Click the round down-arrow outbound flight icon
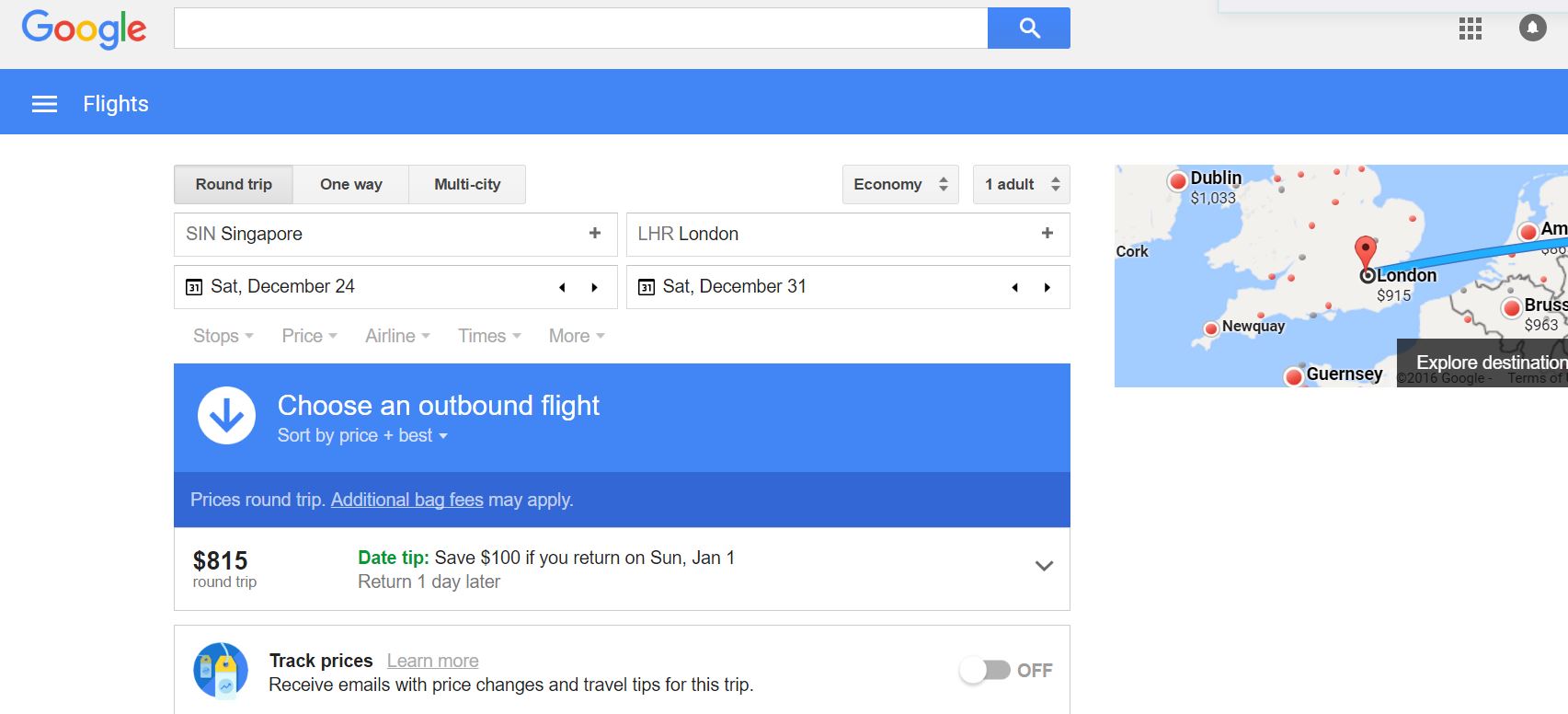The height and width of the screenshot is (714, 1568). click(x=226, y=416)
